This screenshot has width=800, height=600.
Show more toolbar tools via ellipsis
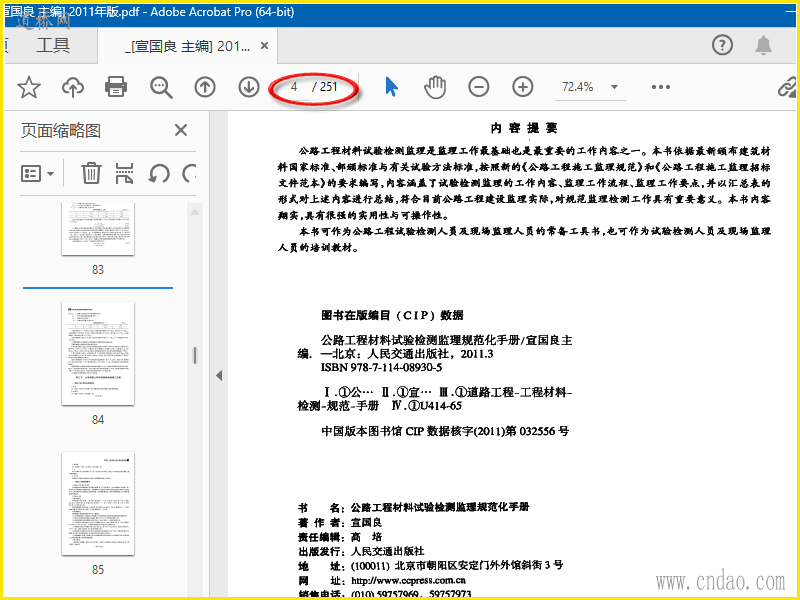coord(661,87)
